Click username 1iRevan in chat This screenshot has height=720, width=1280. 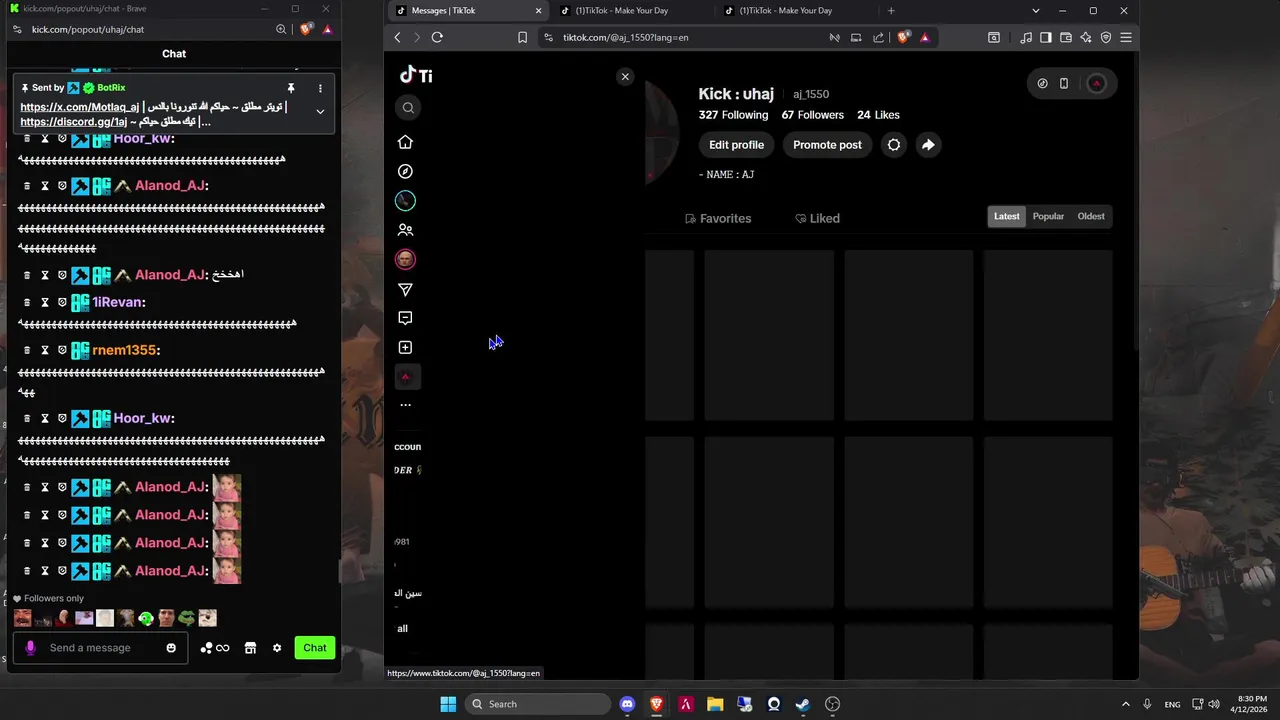click(119, 302)
